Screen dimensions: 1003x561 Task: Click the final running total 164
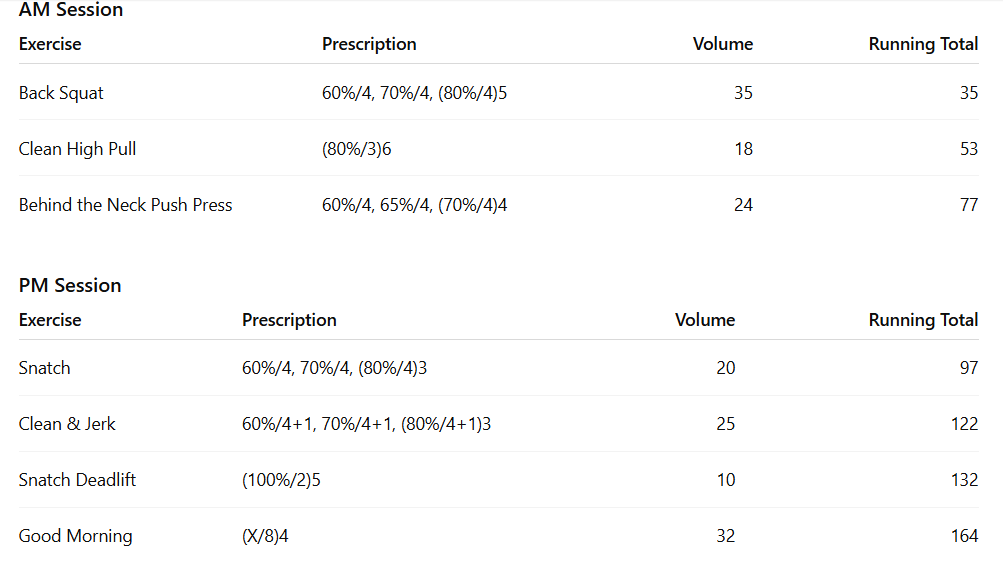964,536
